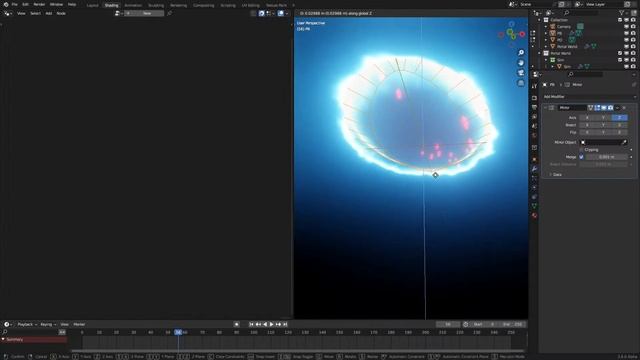Collapse the Mirror modifier panel

(545, 108)
